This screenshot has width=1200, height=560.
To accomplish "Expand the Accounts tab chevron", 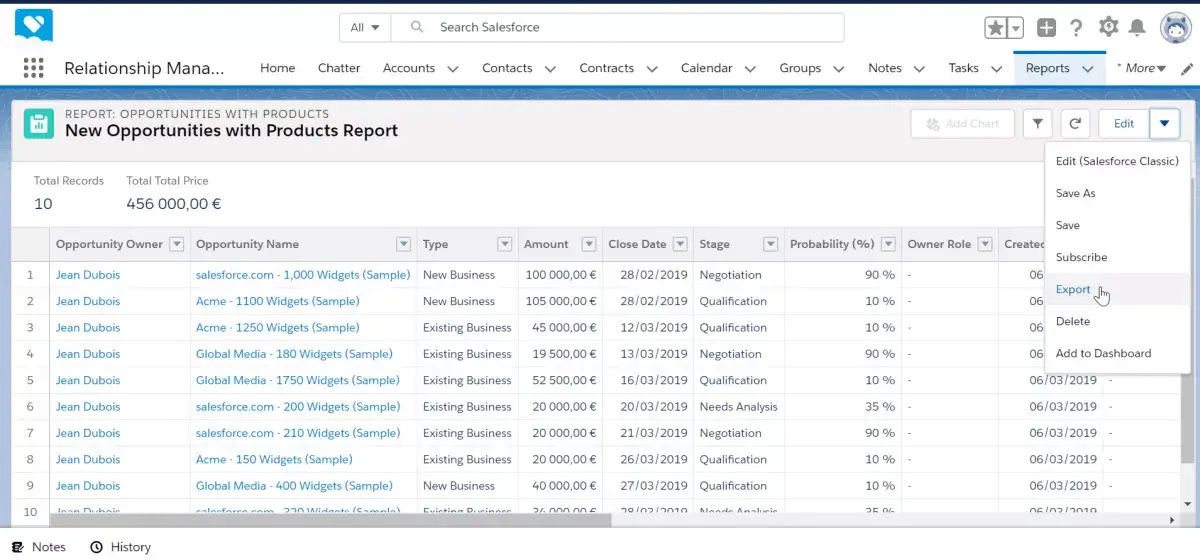I will [453, 69].
